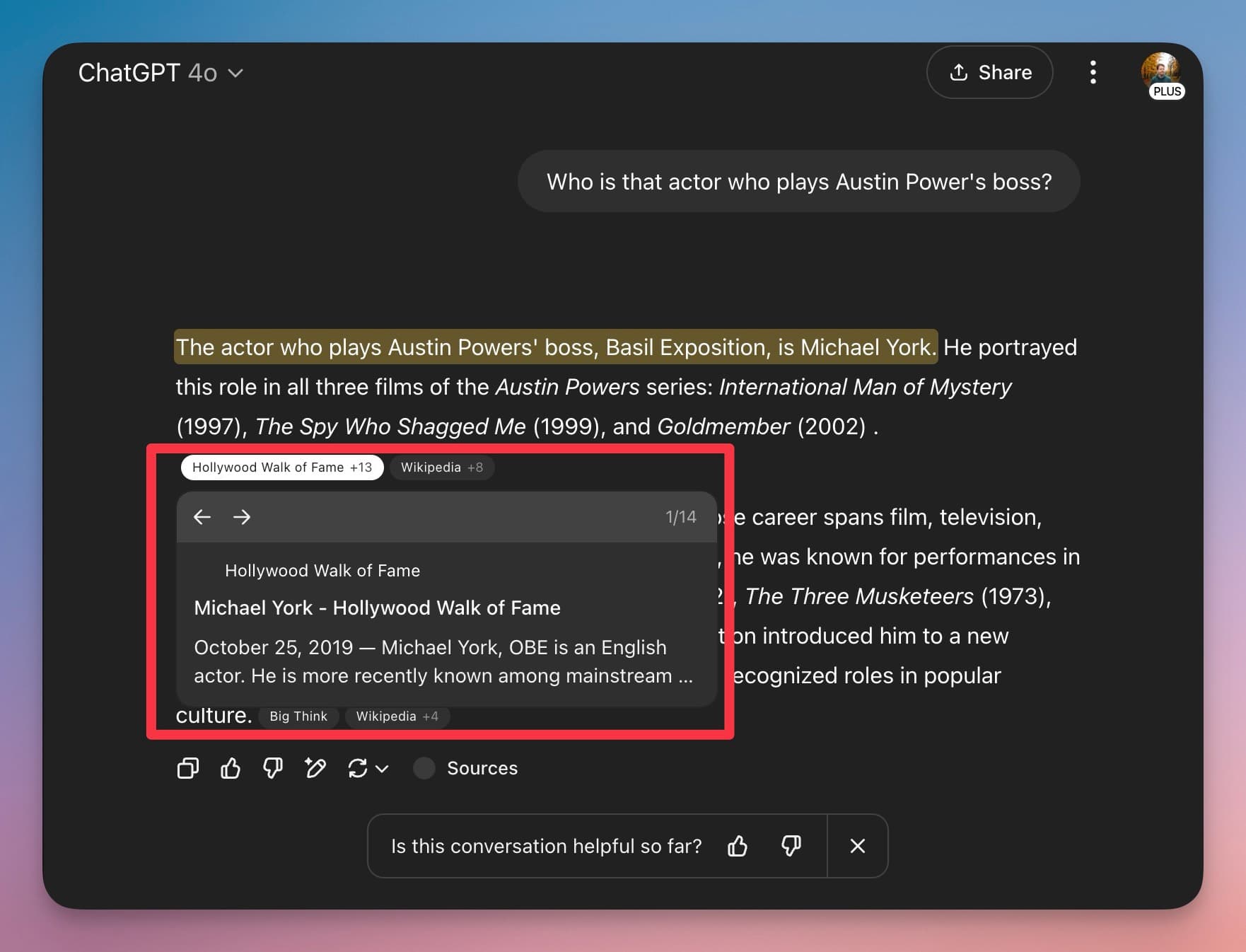This screenshot has width=1246, height=952.
Task: Expand the regenerate options chevron
Action: pyautogui.click(x=383, y=769)
